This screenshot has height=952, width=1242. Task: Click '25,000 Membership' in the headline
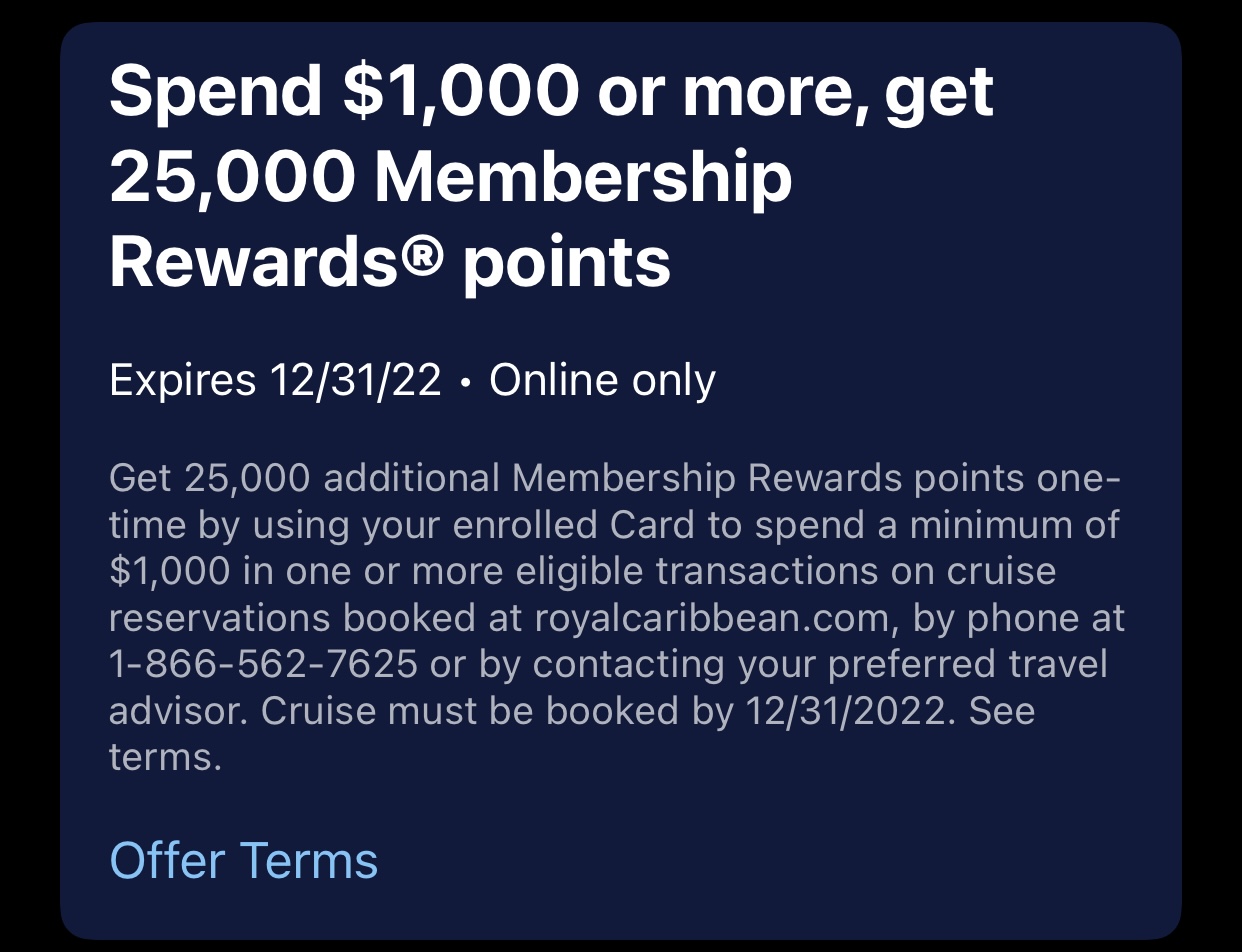[450, 176]
